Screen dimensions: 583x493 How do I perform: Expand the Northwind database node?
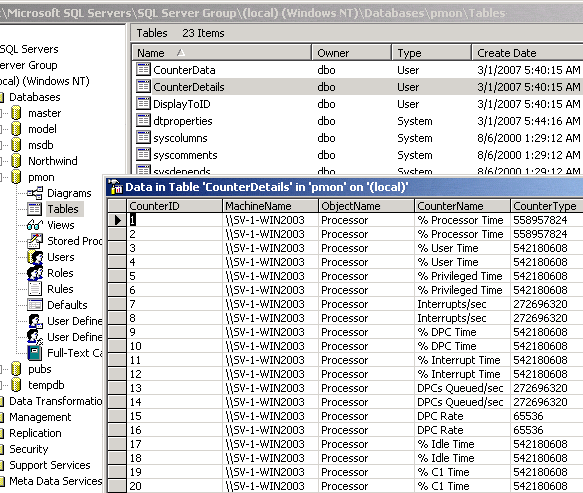[x=1, y=161]
